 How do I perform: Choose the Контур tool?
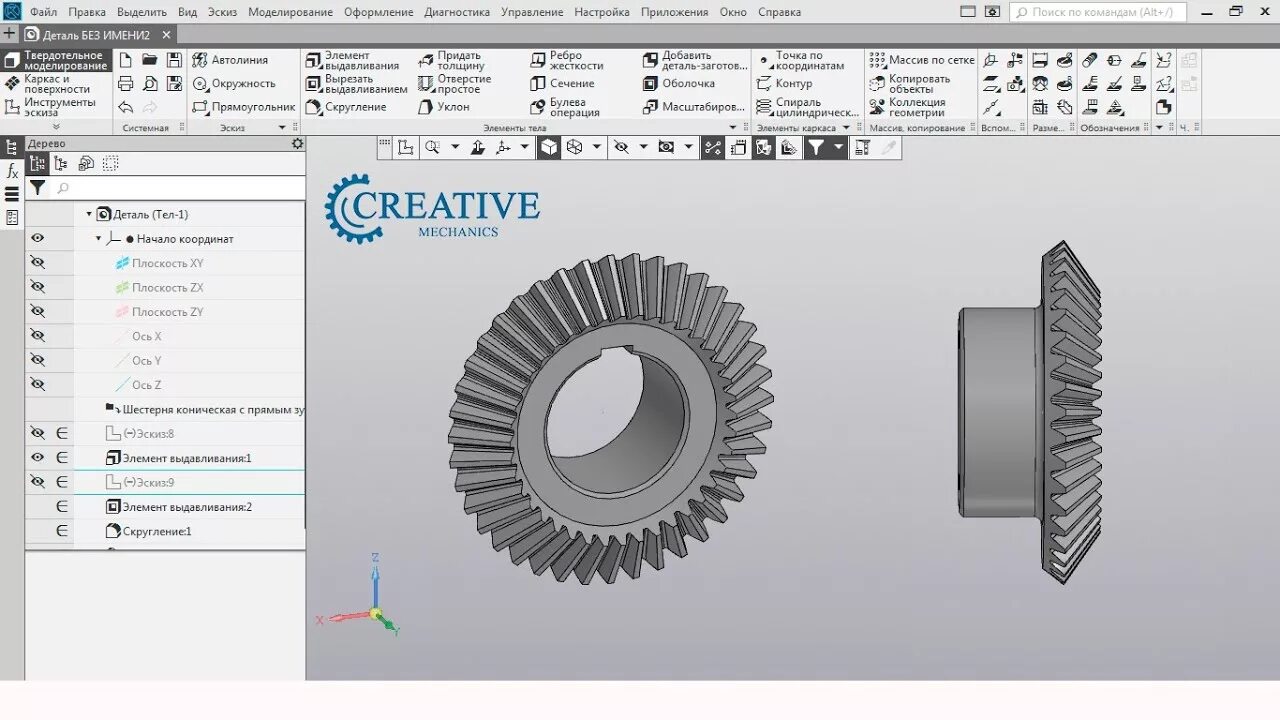785,84
